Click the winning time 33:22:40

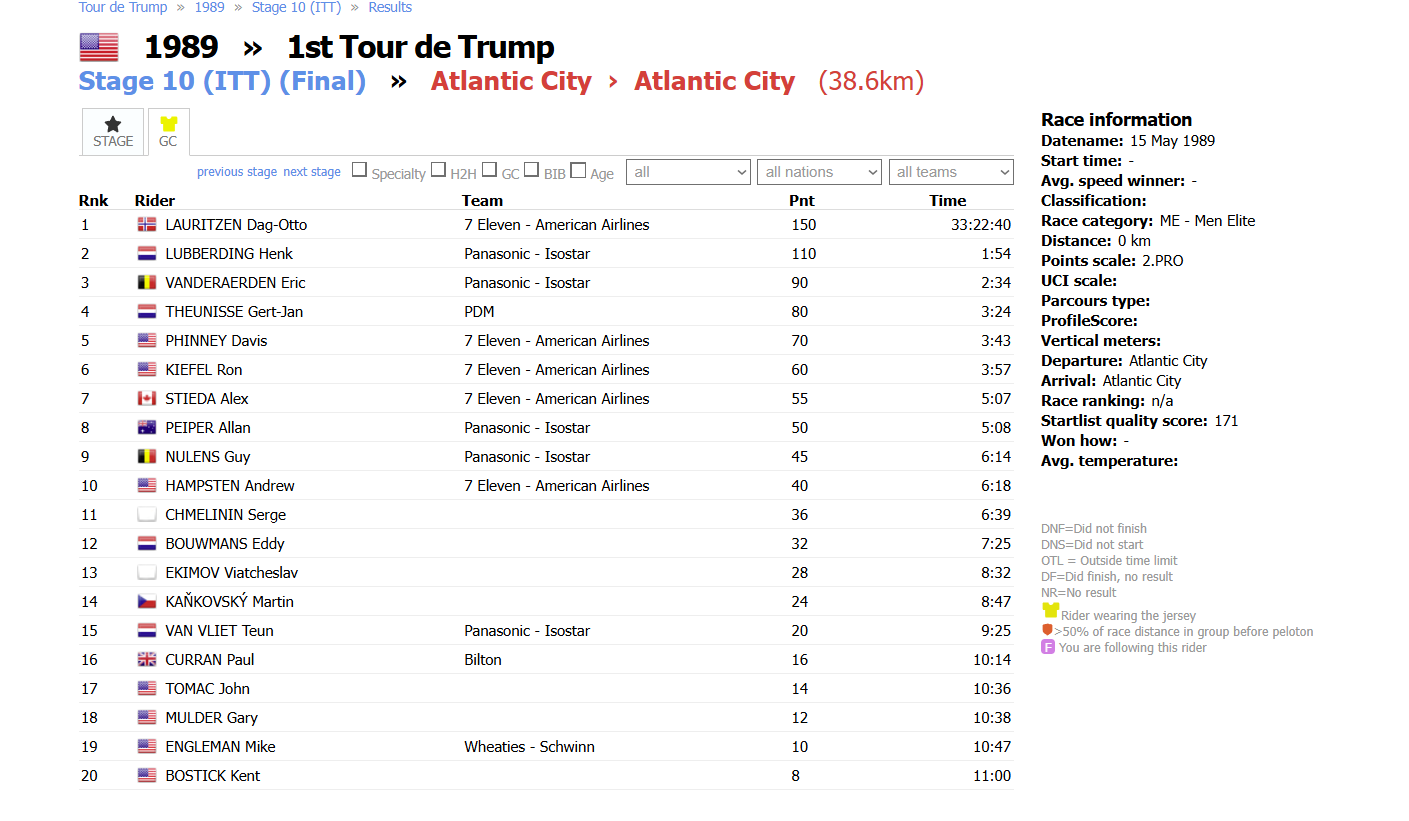[x=981, y=225]
